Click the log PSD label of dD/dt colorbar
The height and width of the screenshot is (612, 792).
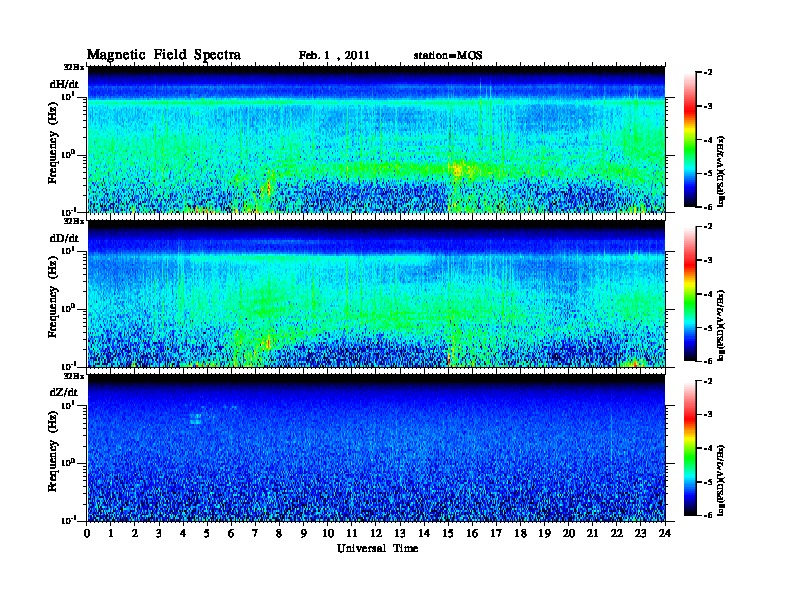coord(721,325)
